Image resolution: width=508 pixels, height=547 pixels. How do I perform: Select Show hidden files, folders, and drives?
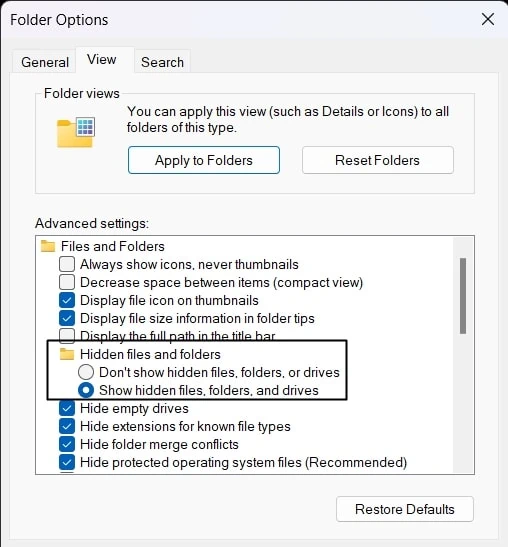point(86,390)
